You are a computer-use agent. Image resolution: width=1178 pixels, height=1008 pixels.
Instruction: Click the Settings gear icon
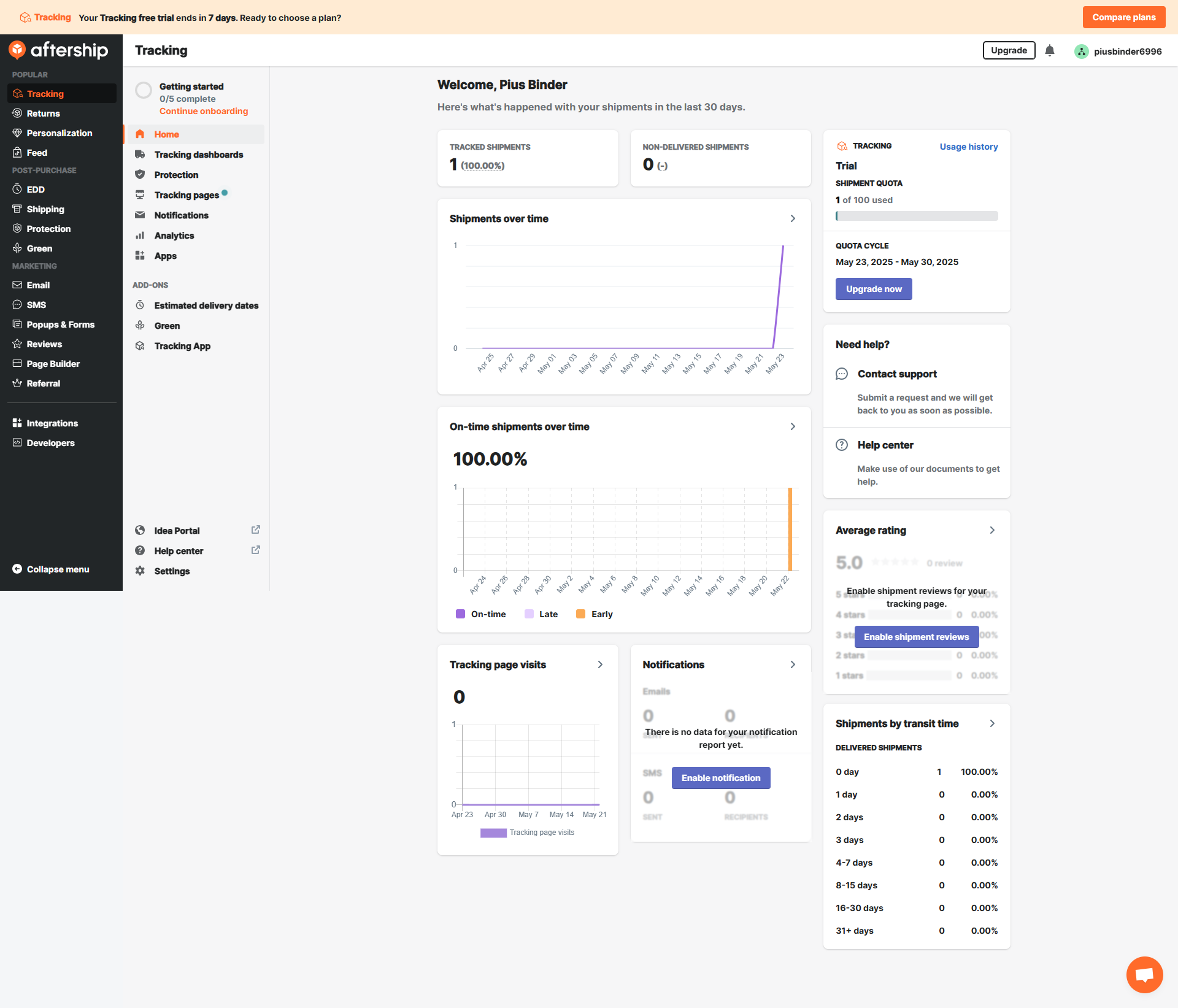[x=140, y=571]
